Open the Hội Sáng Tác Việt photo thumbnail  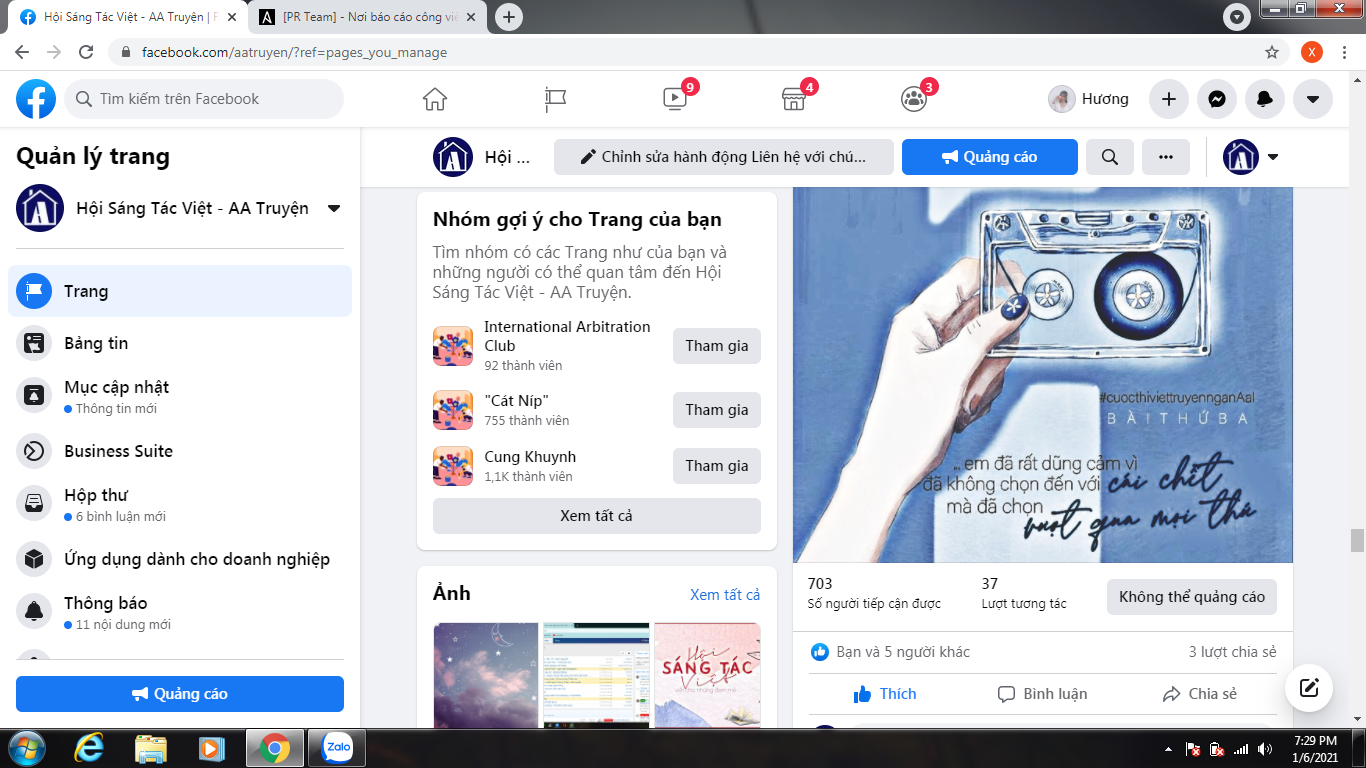(708, 675)
